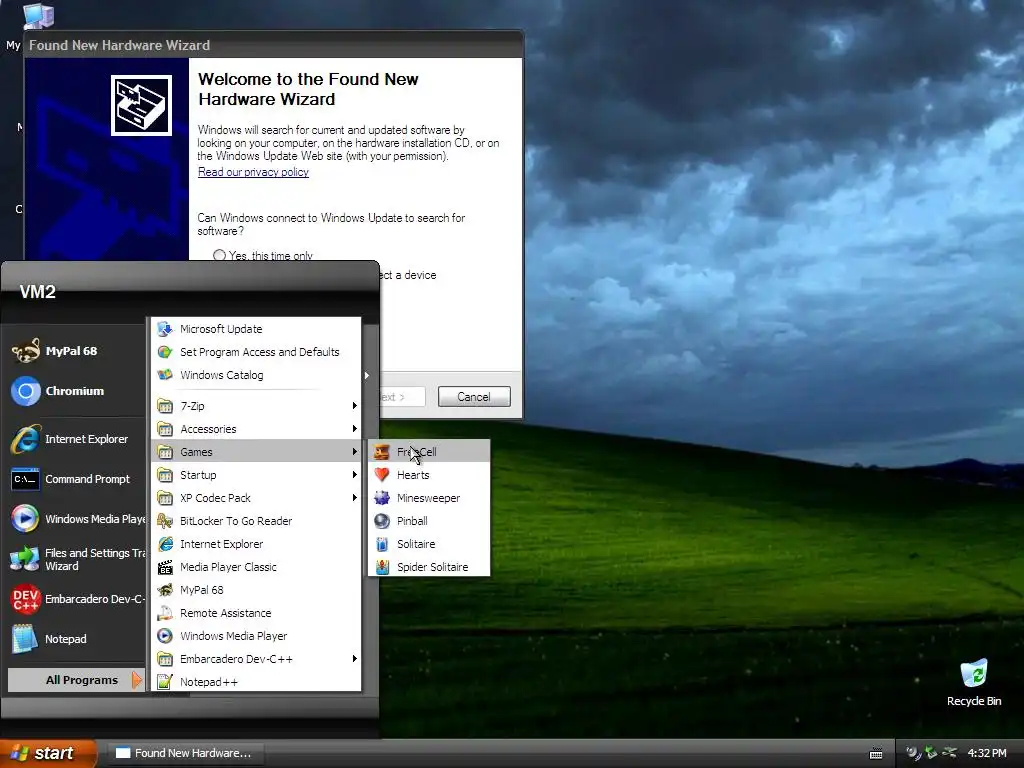The height and width of the screenshot is (768, 1024).
Task: Expand the 7-Zip submenu arrow
Action: pos(355,406)
